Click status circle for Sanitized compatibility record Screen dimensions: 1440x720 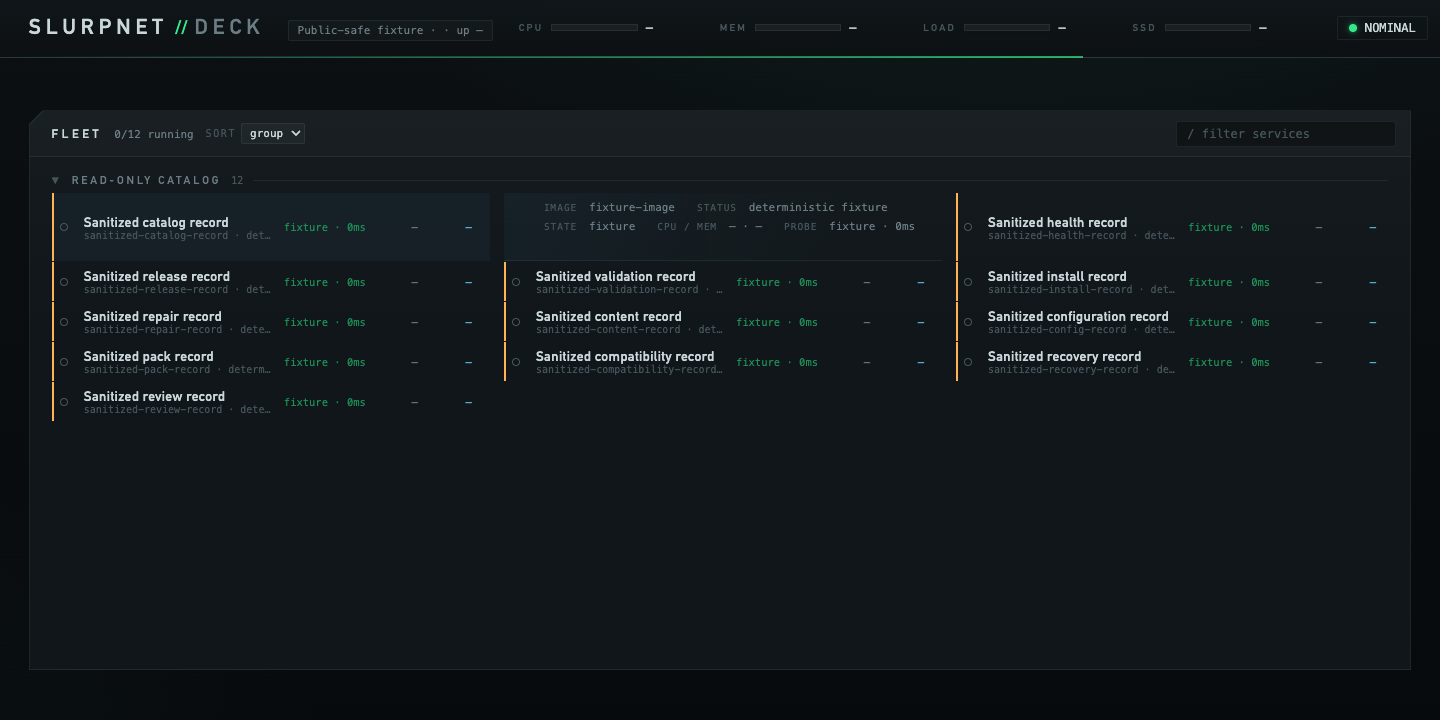516,362
